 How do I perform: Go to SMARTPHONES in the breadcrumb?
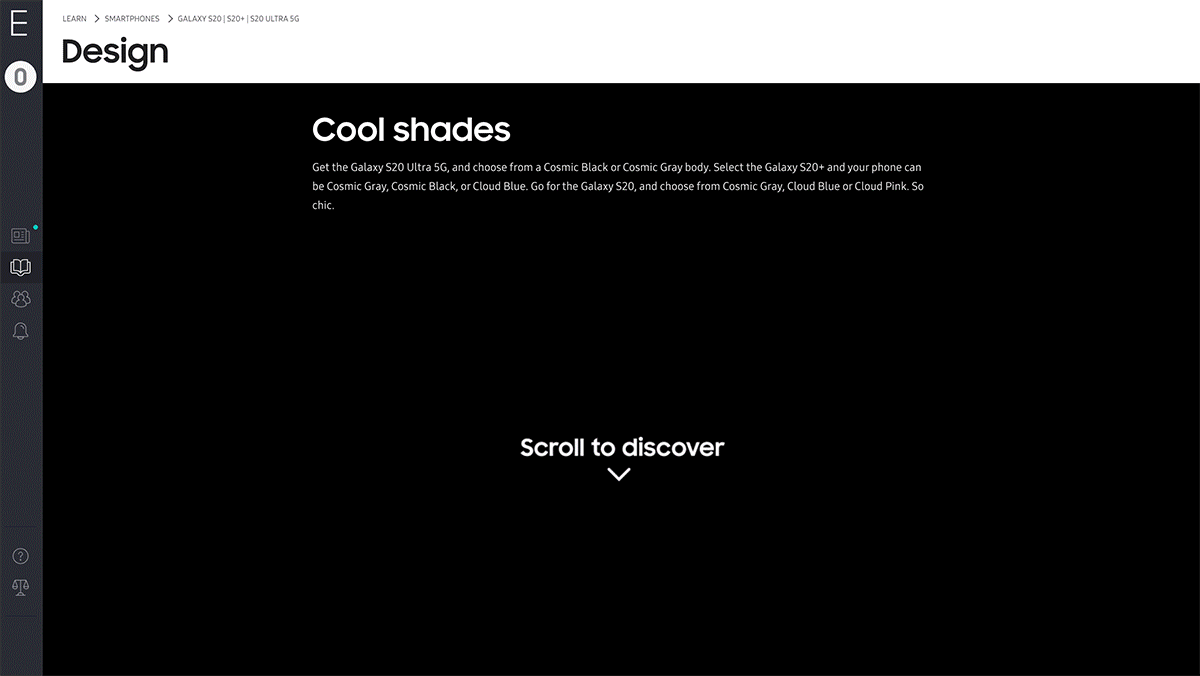click(132, 19)
